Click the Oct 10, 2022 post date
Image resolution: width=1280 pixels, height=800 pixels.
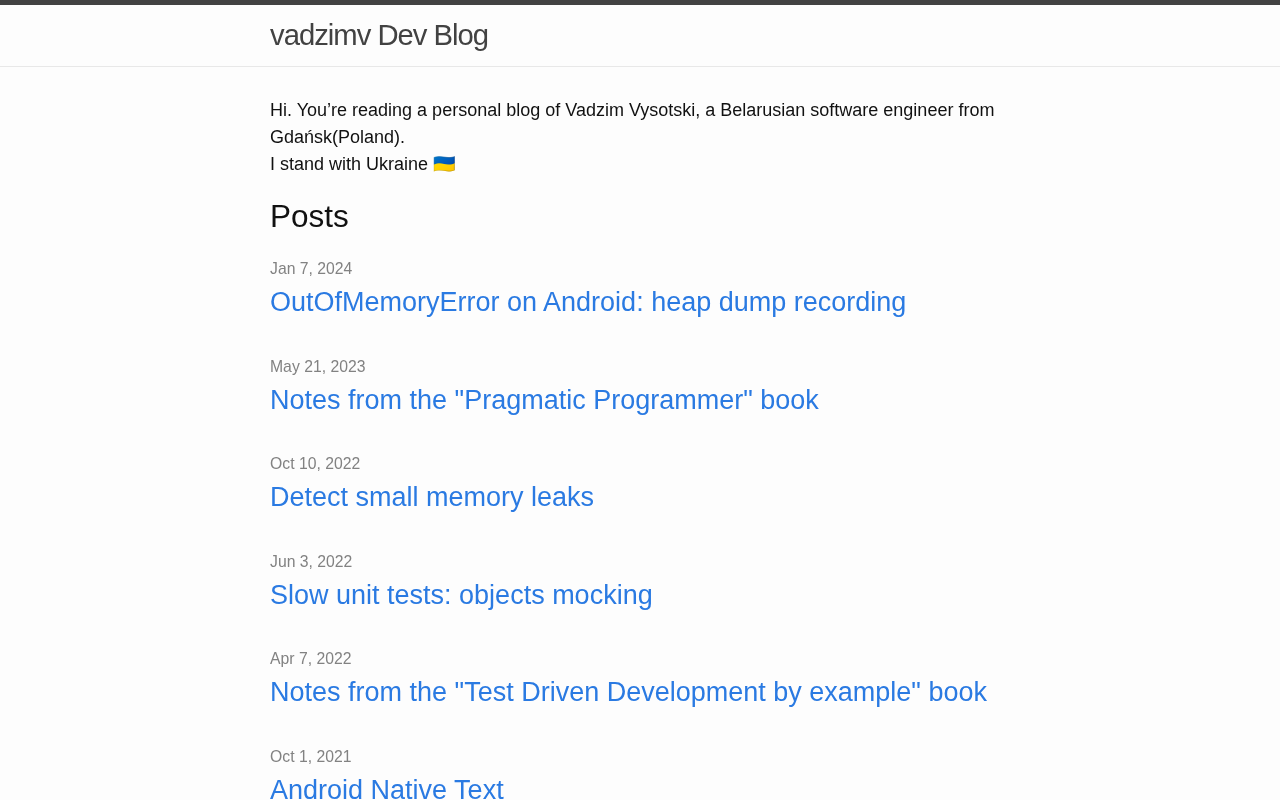(x=315, y=464)
